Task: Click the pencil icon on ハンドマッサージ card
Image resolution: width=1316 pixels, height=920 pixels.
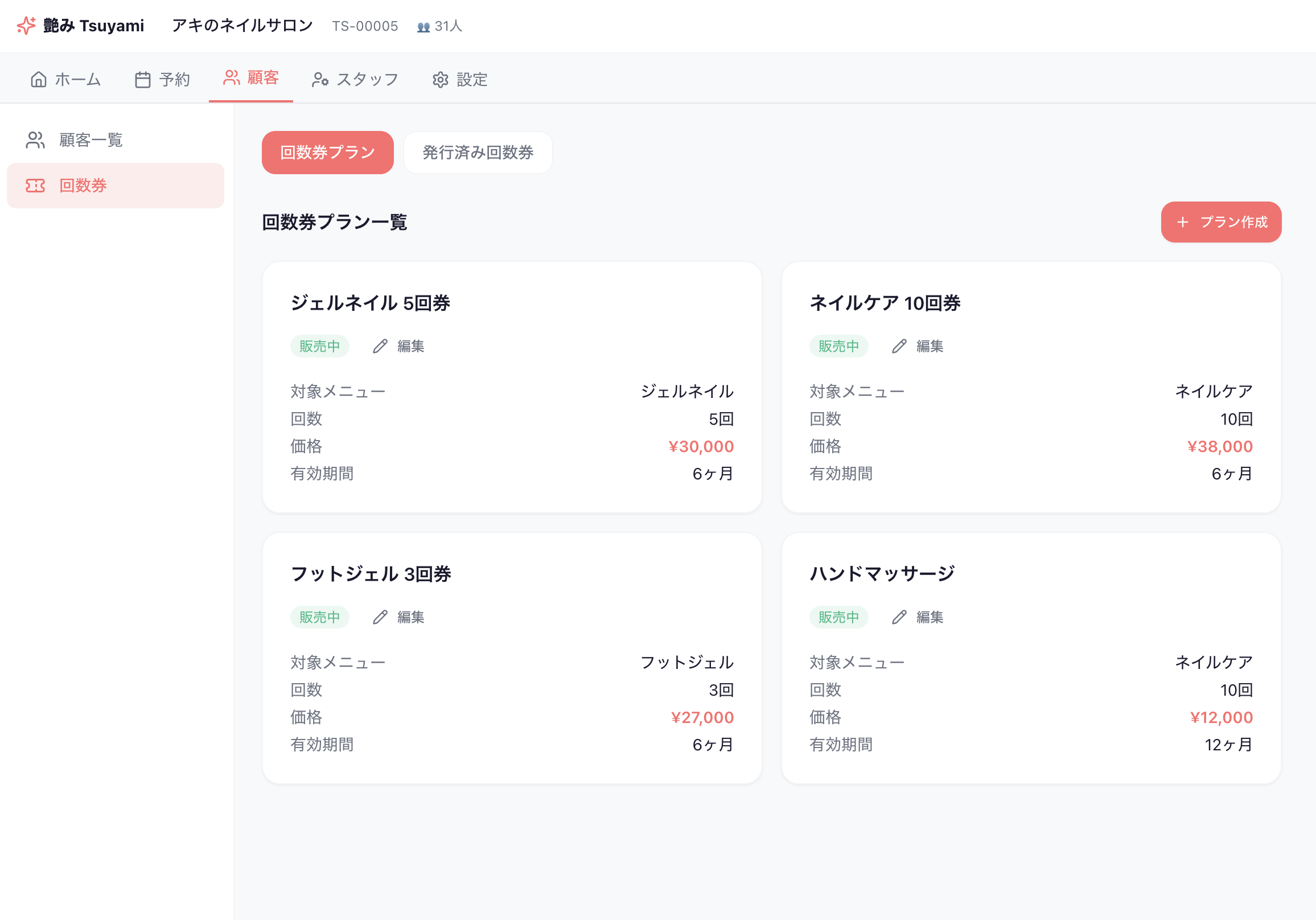Action: tap(899, 617)
